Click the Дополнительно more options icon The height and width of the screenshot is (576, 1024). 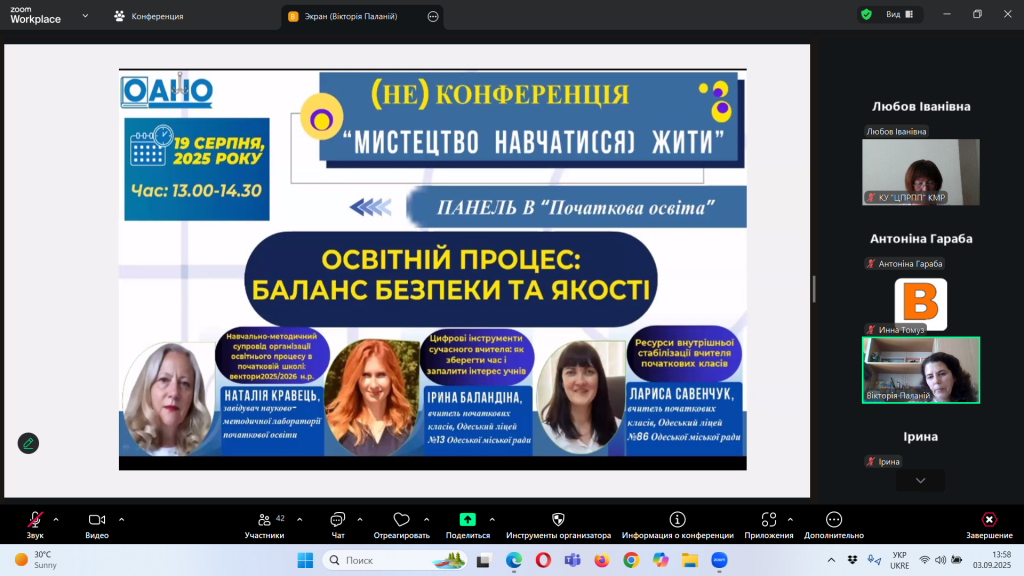coord(834,520)
